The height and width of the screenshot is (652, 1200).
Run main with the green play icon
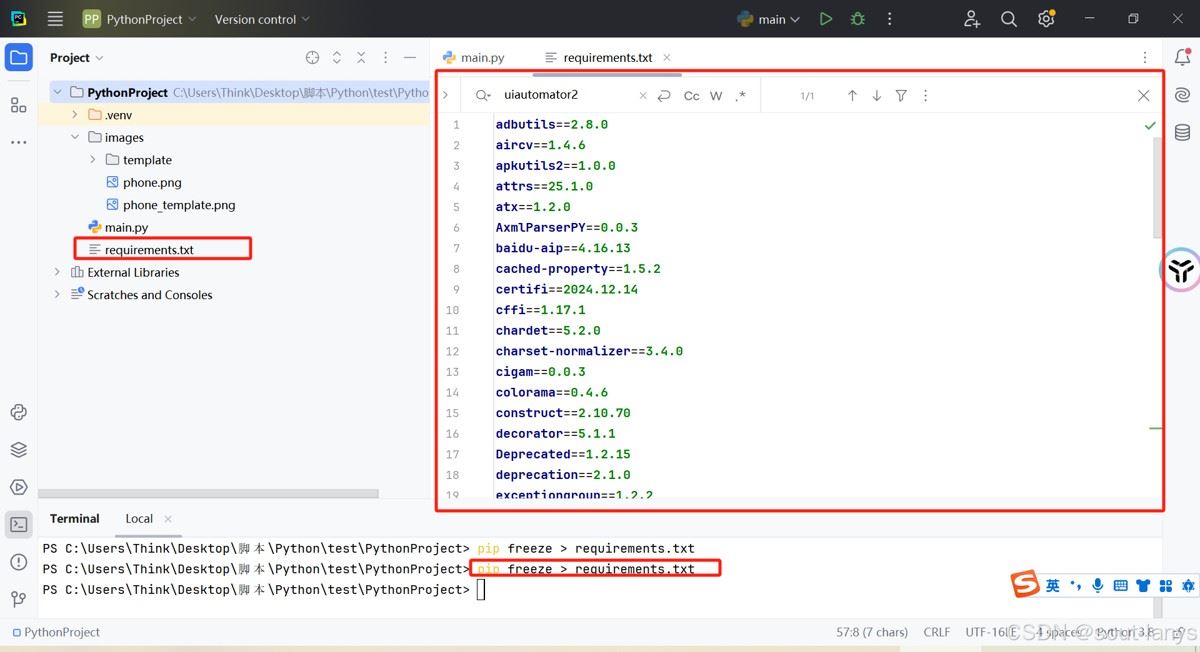click(825, 19)
